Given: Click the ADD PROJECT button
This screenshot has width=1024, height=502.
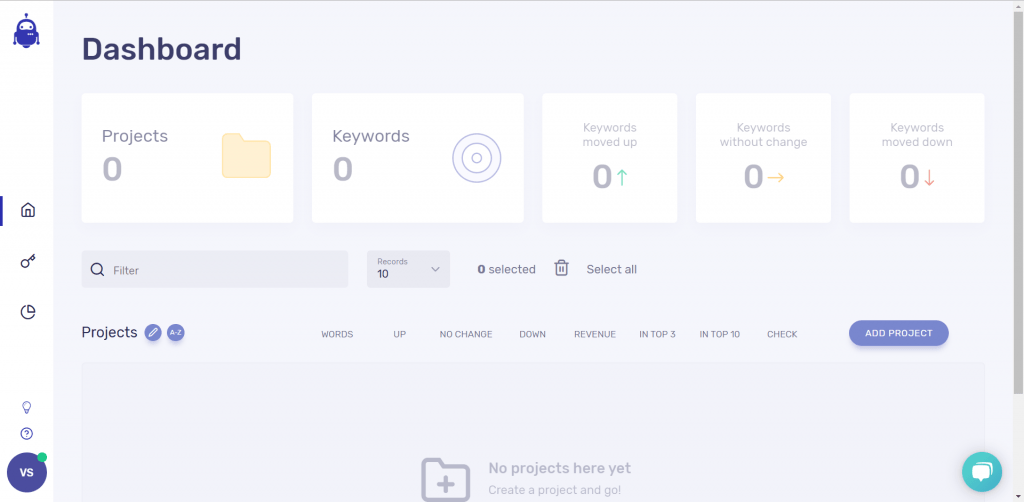Looking at the screenshot, I should pos(898,333).
